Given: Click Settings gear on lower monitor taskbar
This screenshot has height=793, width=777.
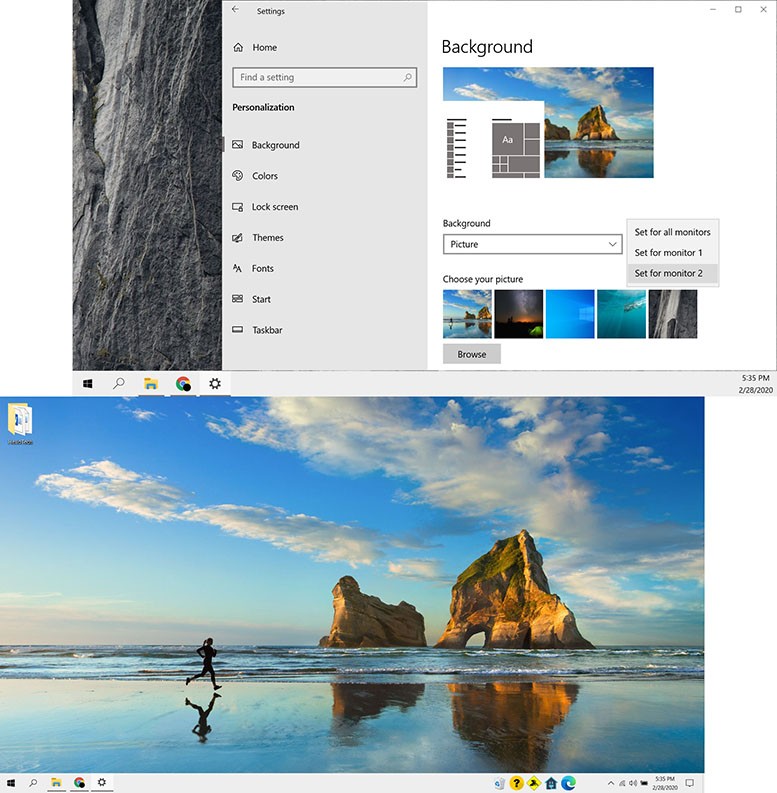Looking at the screenshot, I should pos(102,782).
